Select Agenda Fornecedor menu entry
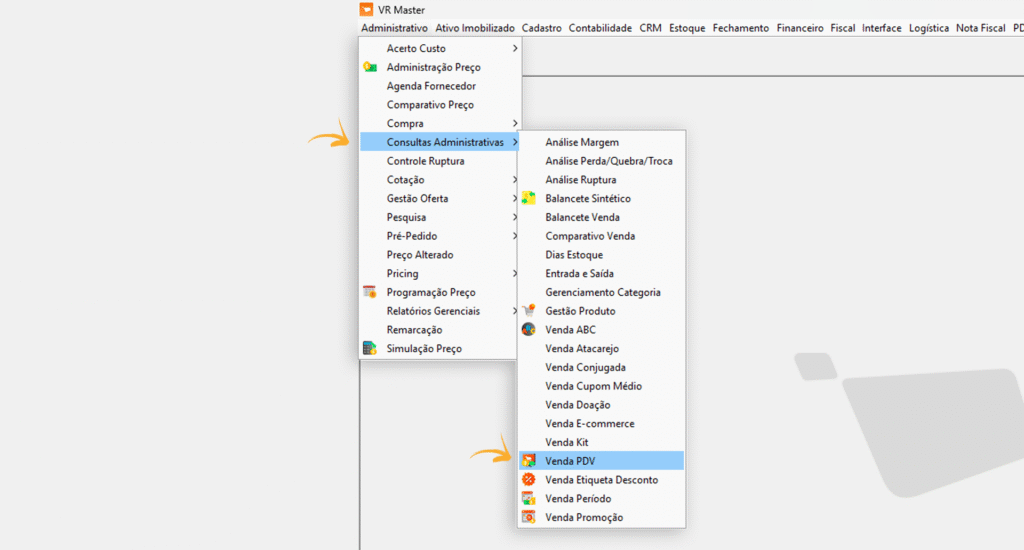Image resolution: width=1024 pixels, height=550 pixels. pyautogui.click(x=440, y=86)
